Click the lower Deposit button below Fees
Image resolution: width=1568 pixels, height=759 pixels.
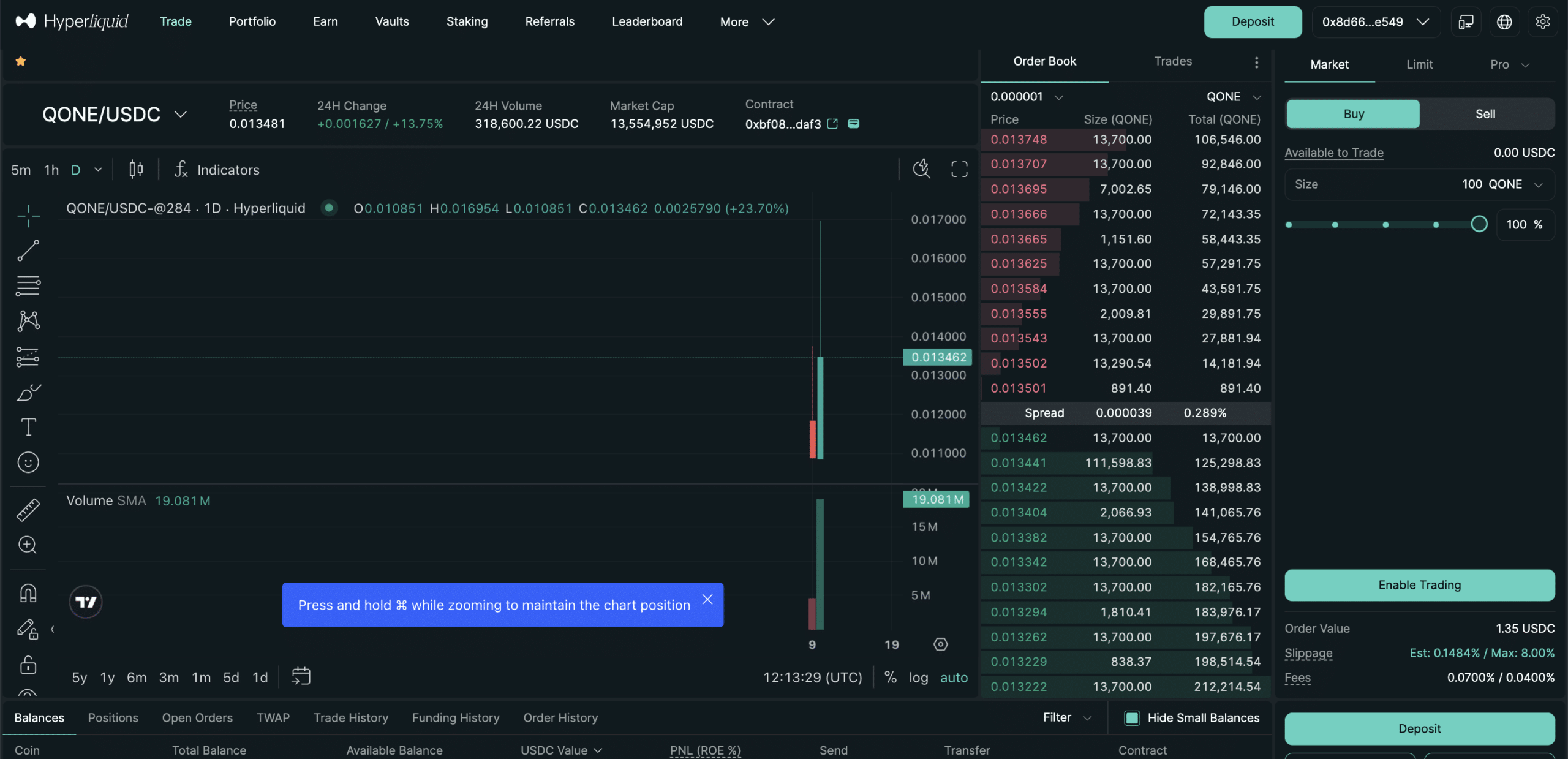[1419, 728]
